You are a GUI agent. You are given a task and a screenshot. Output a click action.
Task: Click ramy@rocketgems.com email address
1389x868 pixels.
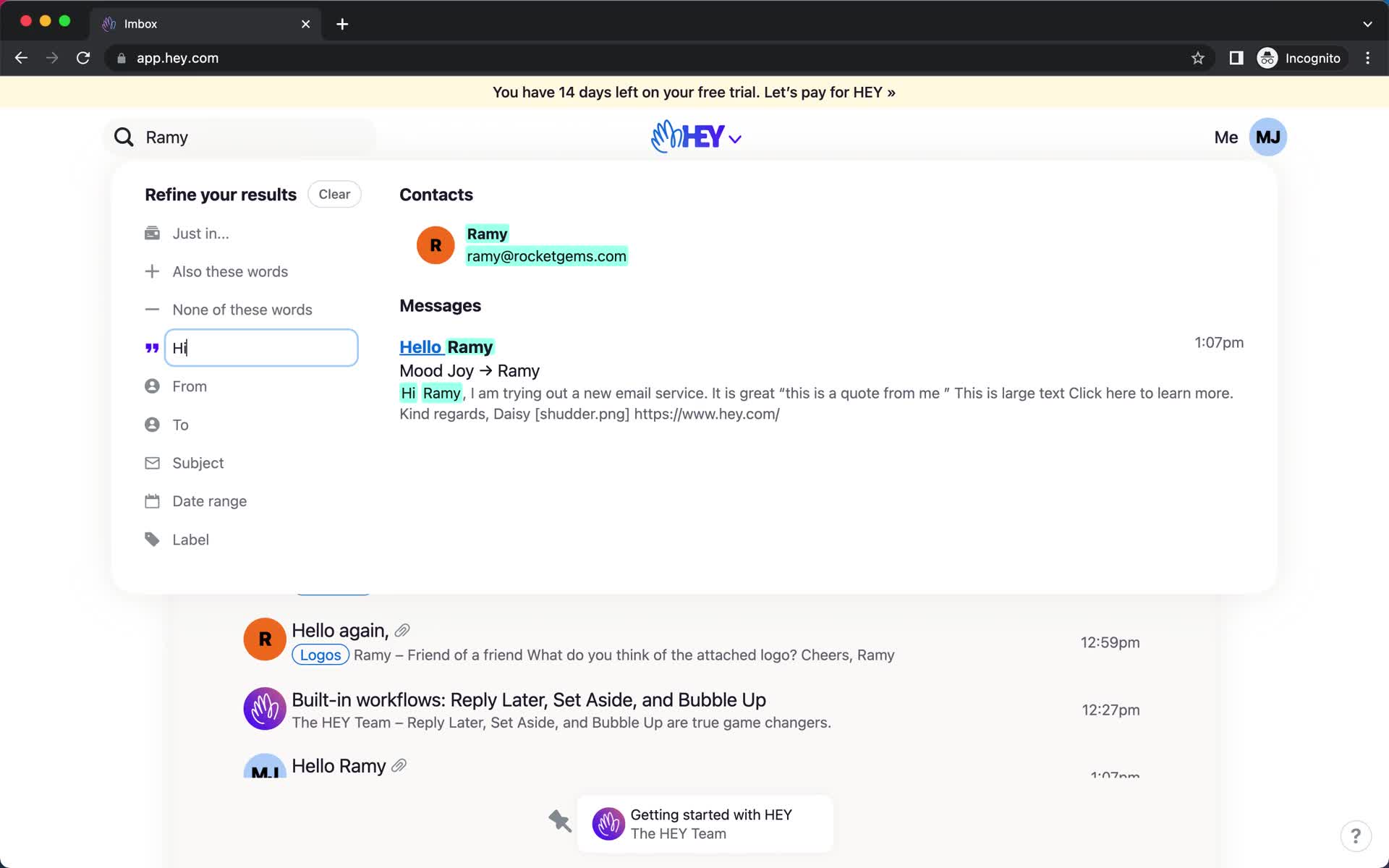(546, 257)
